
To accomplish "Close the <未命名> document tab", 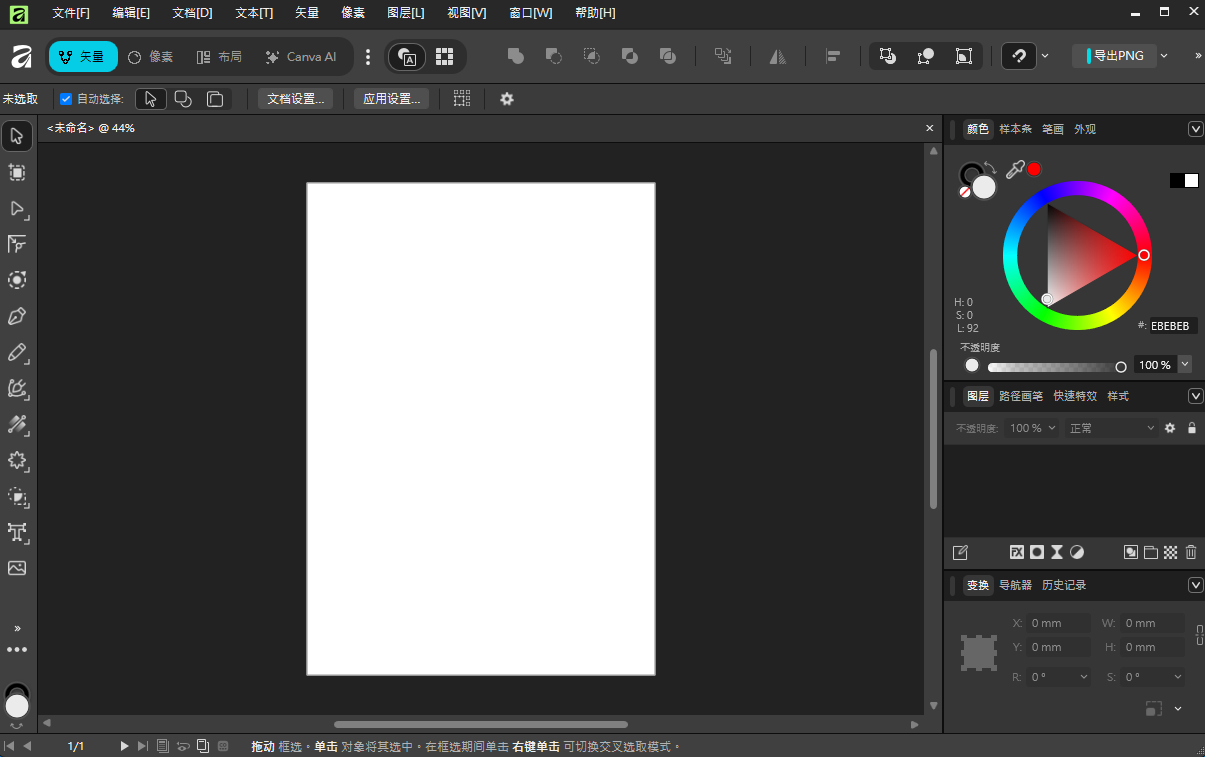I will coord(929,128).
